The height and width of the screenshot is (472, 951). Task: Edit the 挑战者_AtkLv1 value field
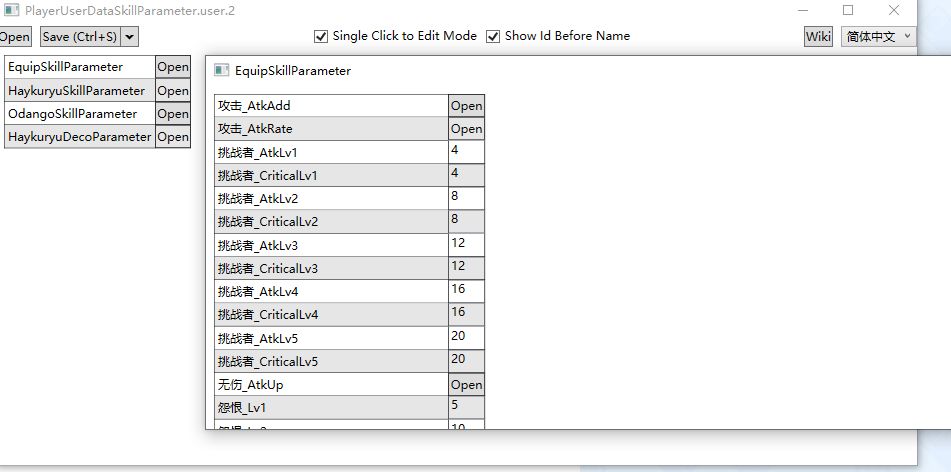coord(466,152)
